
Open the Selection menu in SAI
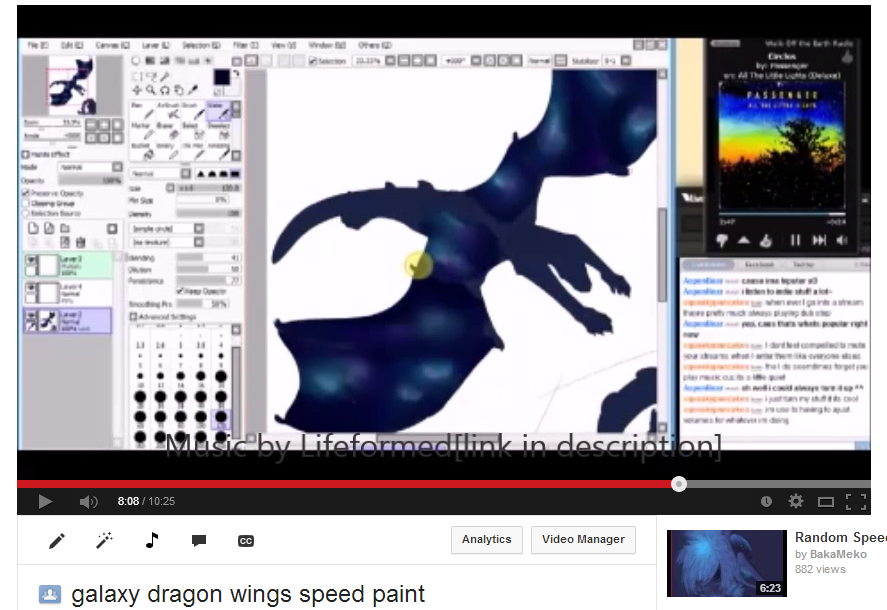200,45
